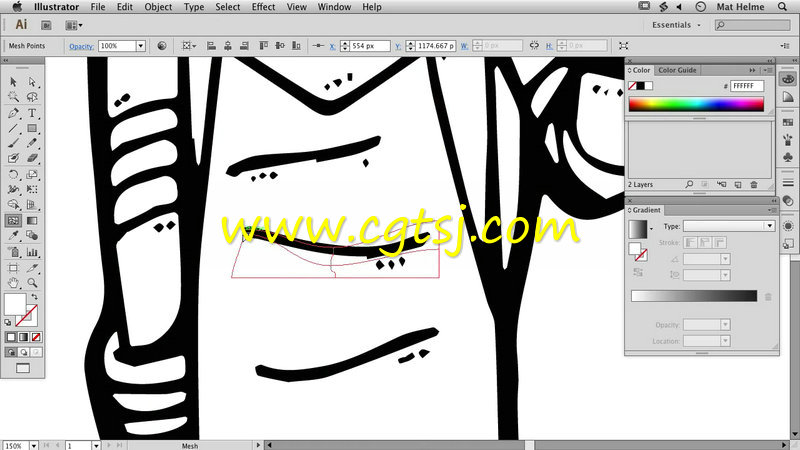Open the Window menu
Image resolution: width=800 pixels, height=450 pixels.
click(334, 7)
